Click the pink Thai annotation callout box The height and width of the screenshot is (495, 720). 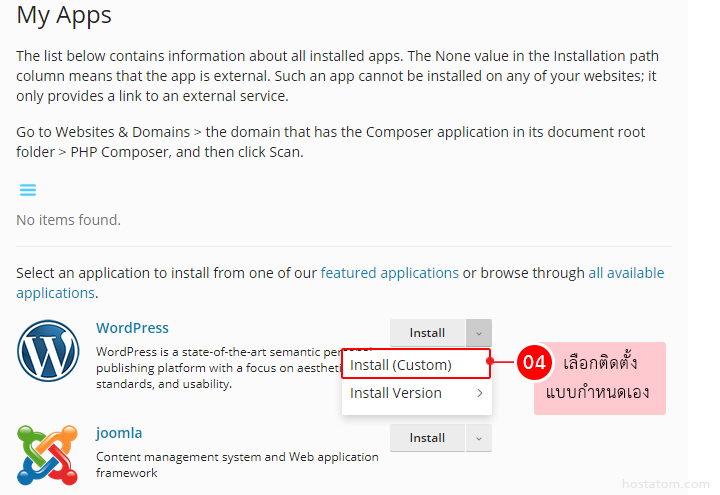598,378
